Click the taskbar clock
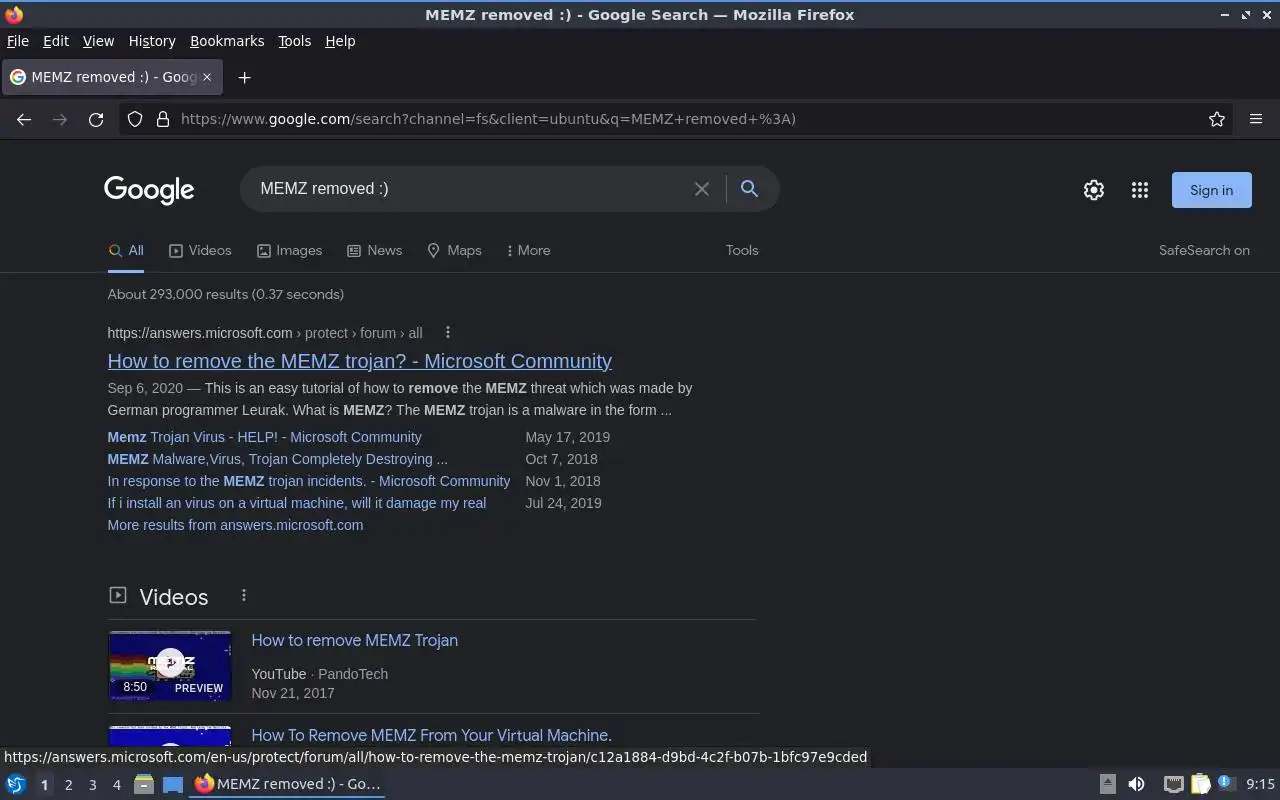Viewport: 1280px width, 800px height. [1260, 784]
